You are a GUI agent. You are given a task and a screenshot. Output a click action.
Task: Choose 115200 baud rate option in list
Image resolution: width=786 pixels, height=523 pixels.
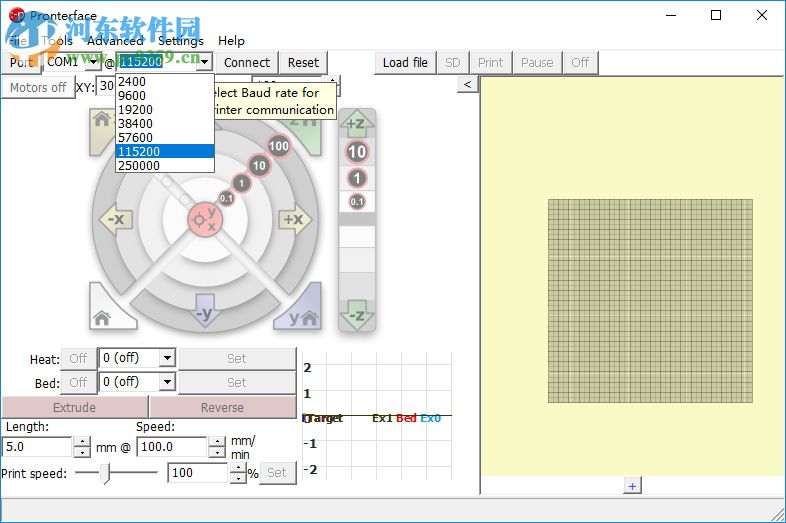coord(165,151)
